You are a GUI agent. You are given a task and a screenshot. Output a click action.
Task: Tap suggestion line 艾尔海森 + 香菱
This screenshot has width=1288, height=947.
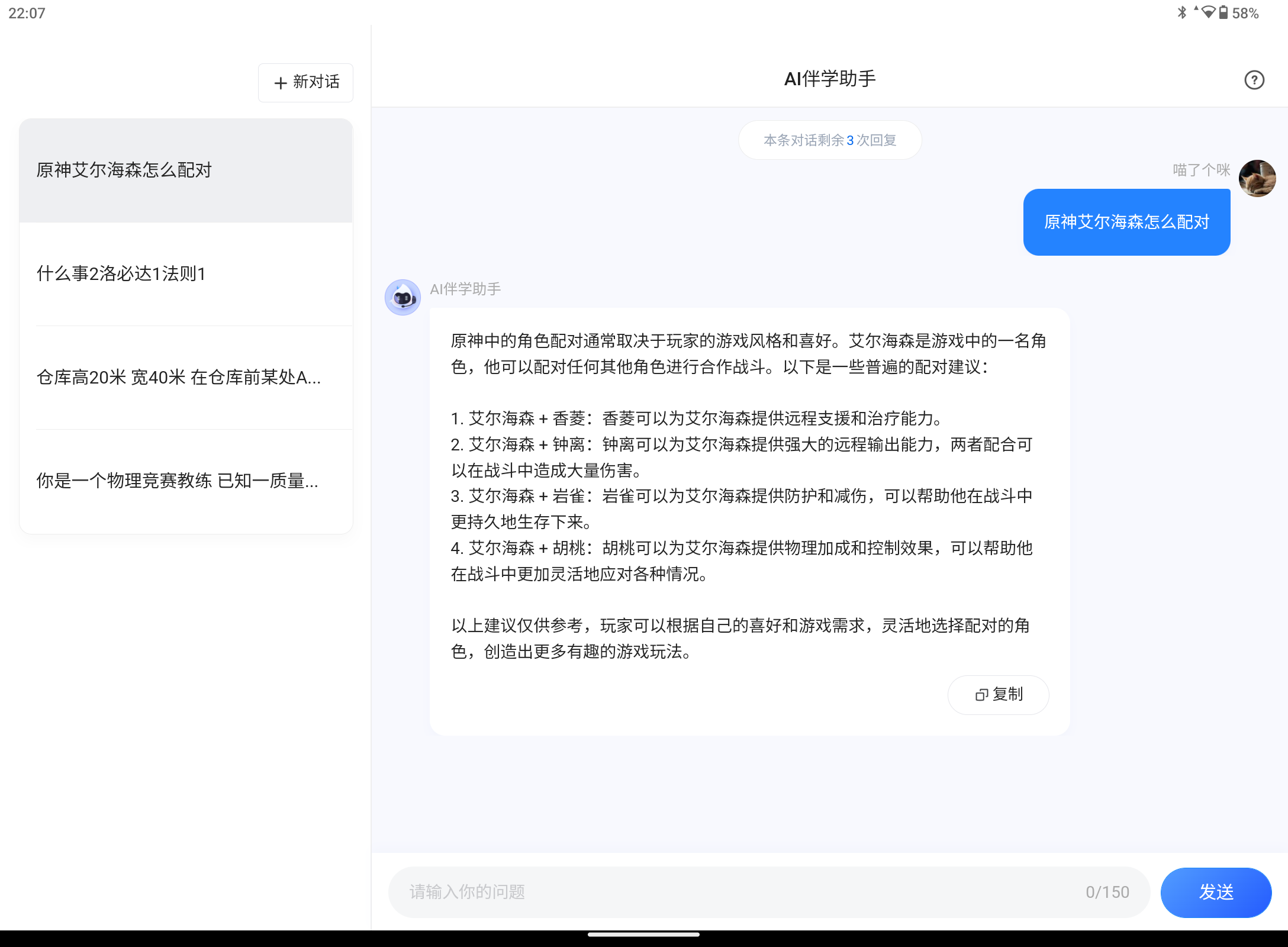pyautogui.click(x=696, y=418)
